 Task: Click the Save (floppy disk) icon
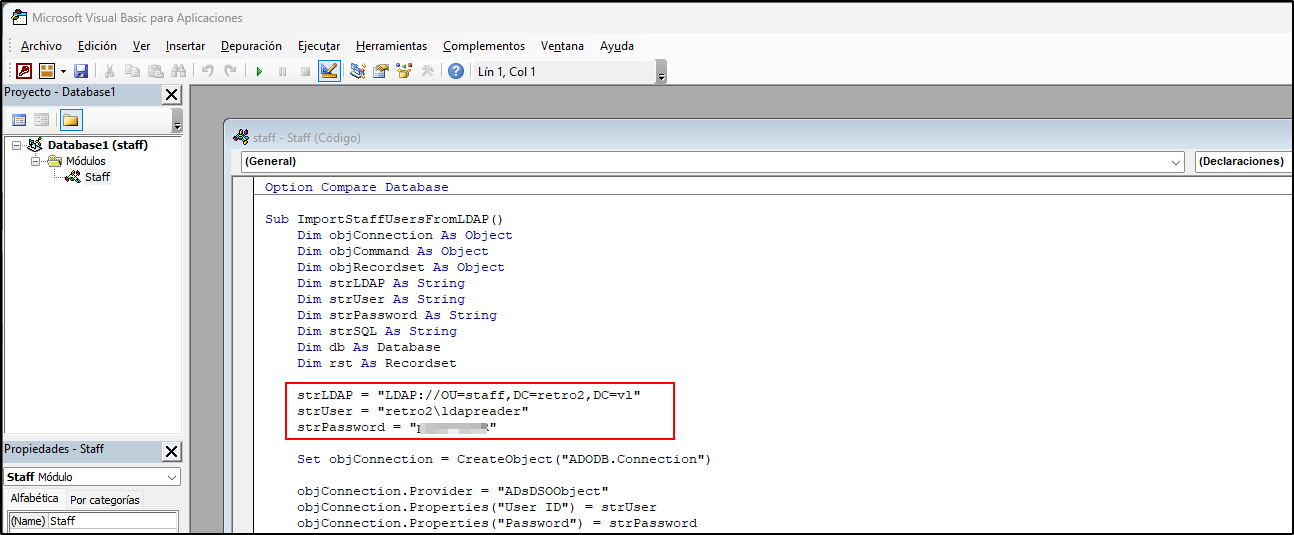(81, 71)
